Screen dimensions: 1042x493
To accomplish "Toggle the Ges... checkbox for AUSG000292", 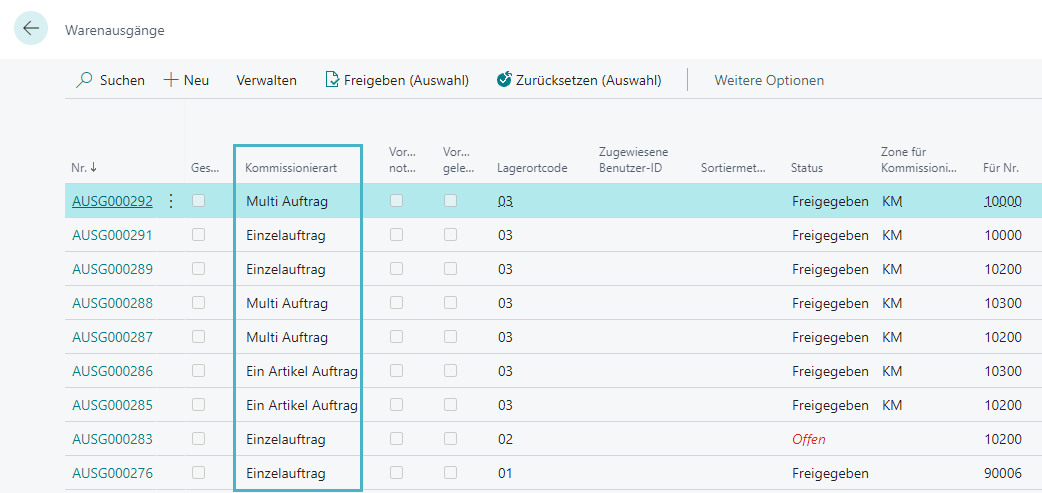I will point(198,201).
